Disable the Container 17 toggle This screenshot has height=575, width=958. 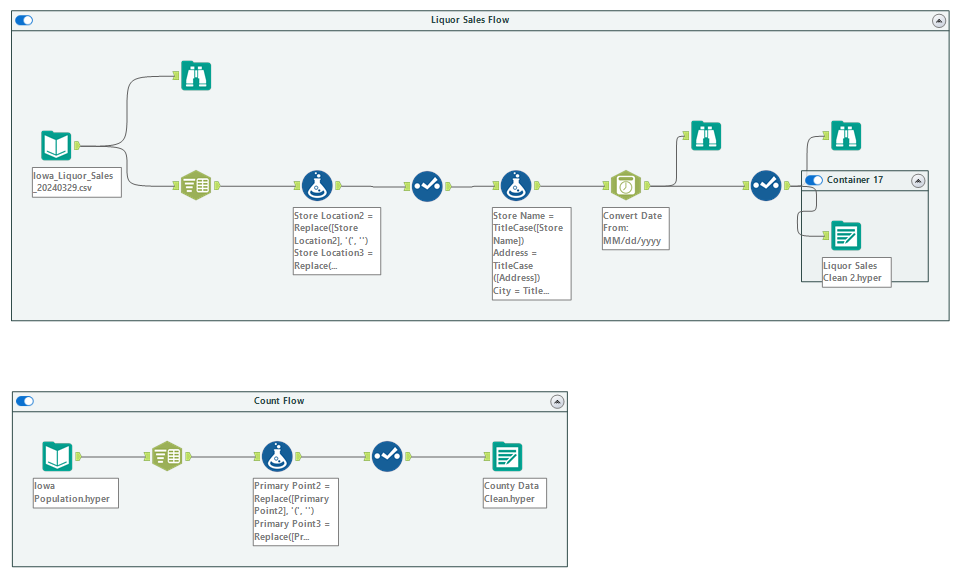814,180
